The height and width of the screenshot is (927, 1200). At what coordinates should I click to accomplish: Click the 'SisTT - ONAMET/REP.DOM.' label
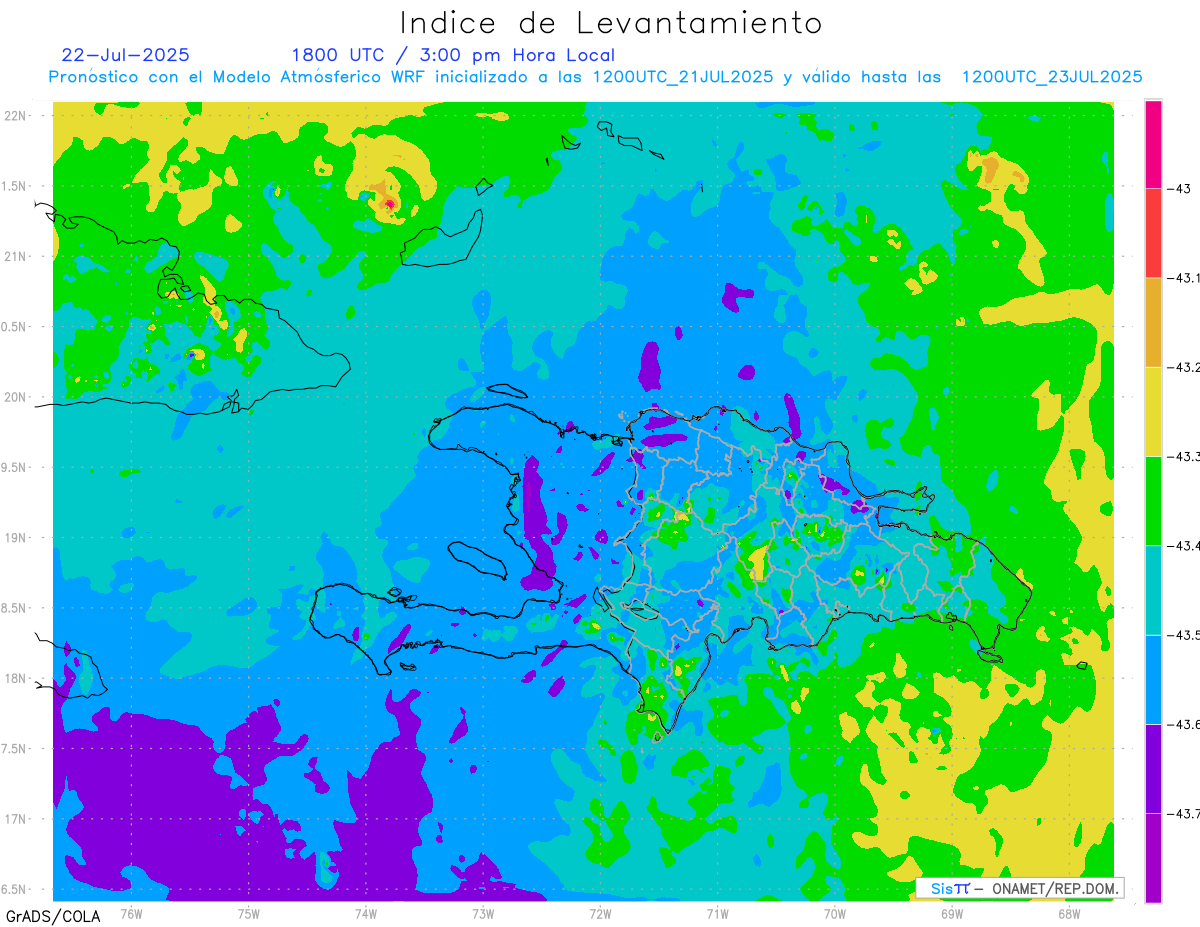(1020, 888)
